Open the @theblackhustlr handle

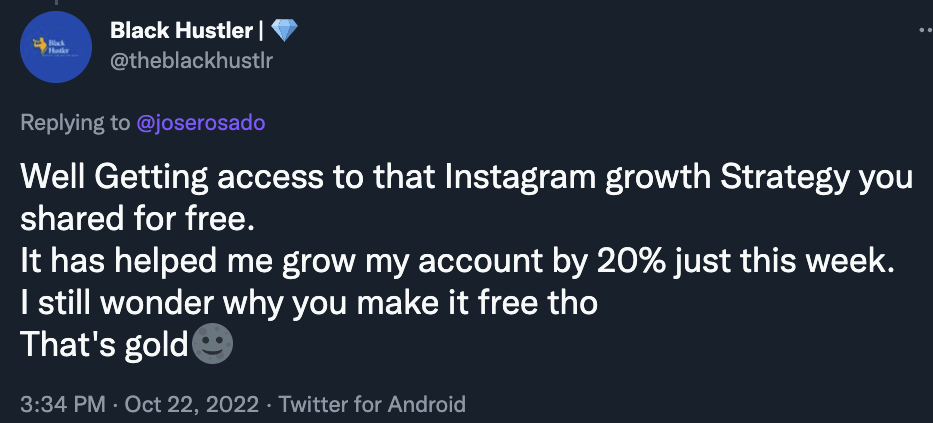click(192, 60)
